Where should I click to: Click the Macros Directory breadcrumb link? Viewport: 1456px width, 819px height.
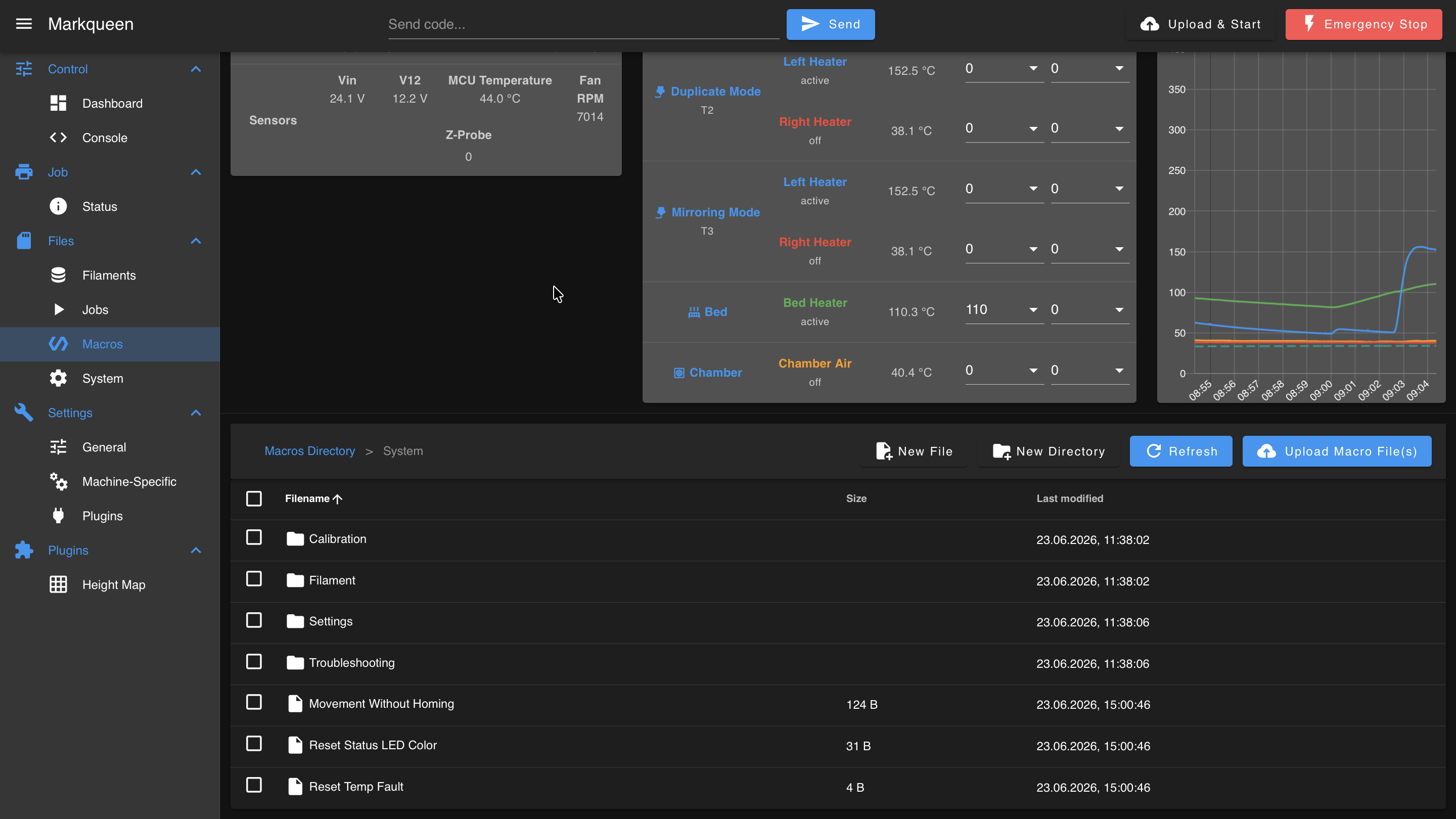(310, 451)
